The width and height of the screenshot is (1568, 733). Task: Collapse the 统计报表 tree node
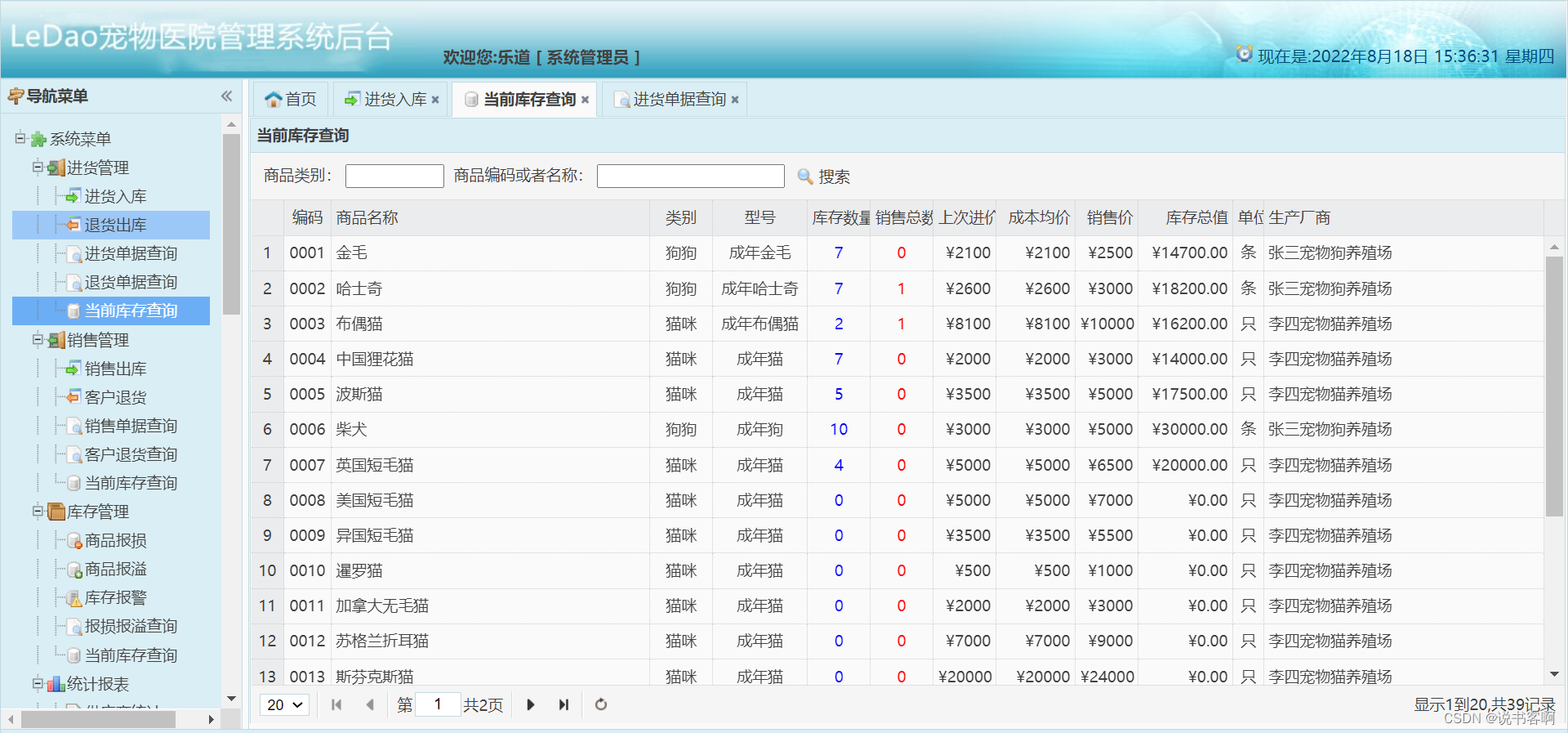click(x=38, y=683)
